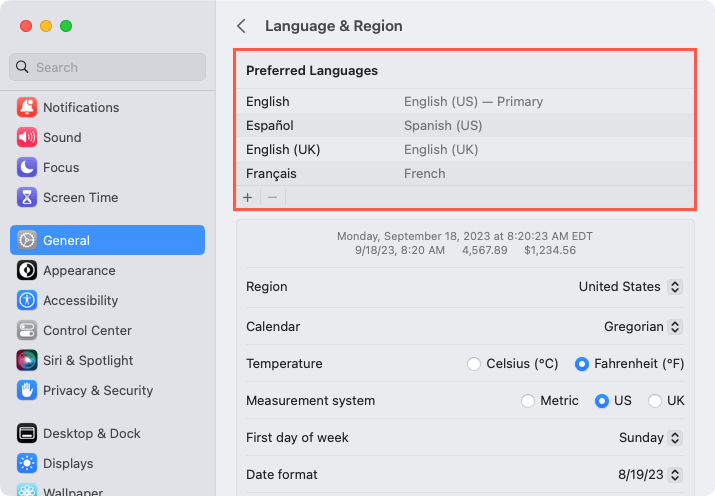Go back using the back chevron

point(241,26)
